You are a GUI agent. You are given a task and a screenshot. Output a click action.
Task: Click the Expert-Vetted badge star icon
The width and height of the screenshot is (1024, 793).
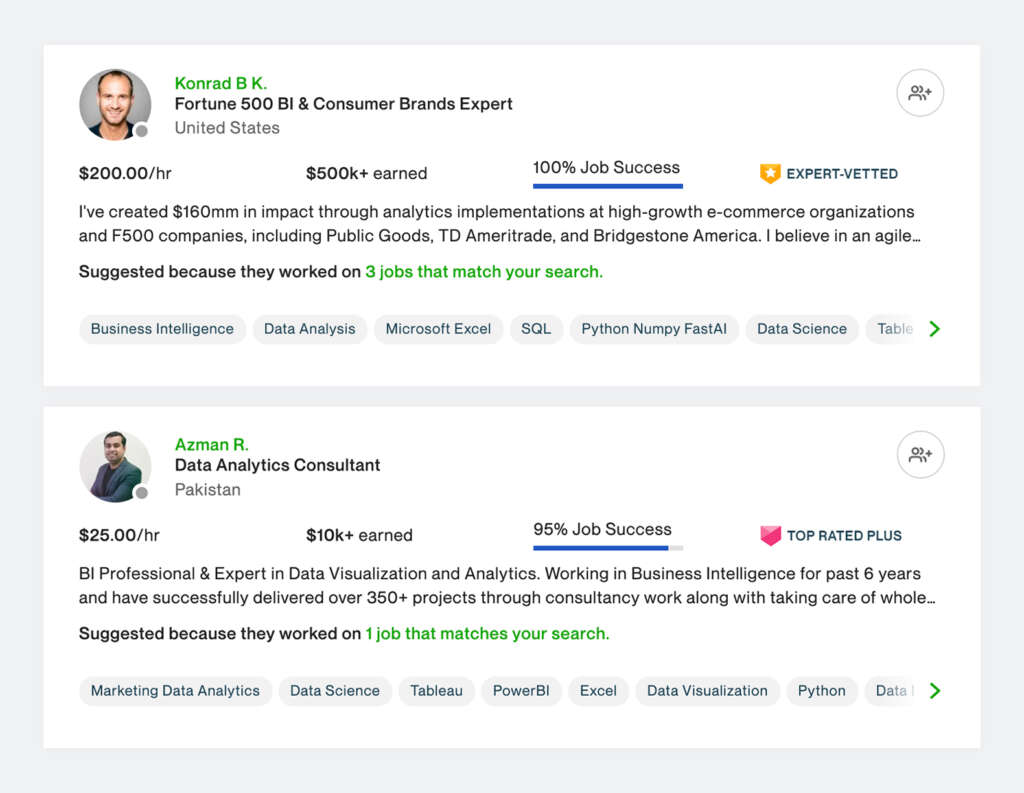click(x=770, y=173)
